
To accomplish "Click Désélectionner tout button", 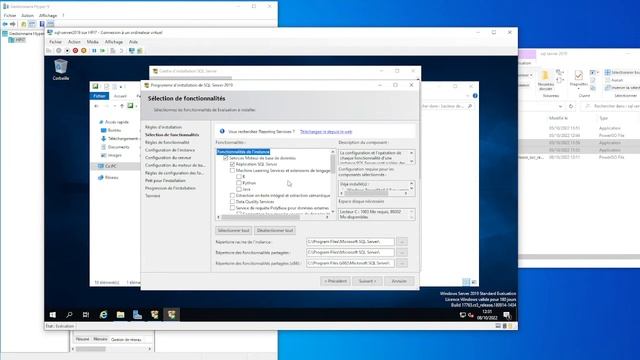I will [x=275, y=231].
